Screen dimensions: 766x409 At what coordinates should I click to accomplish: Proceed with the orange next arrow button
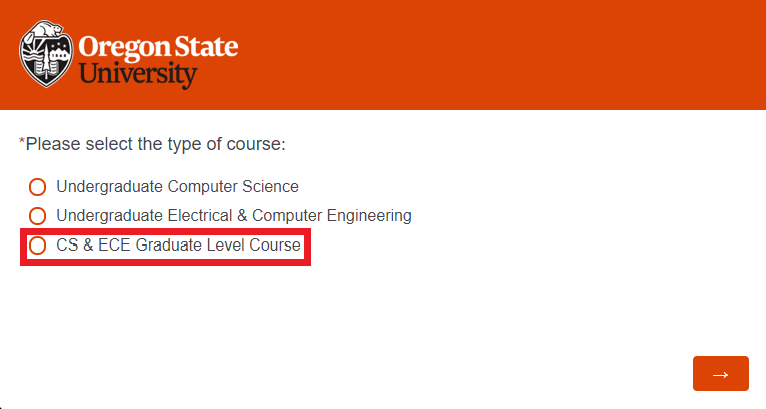coord(720,374)
